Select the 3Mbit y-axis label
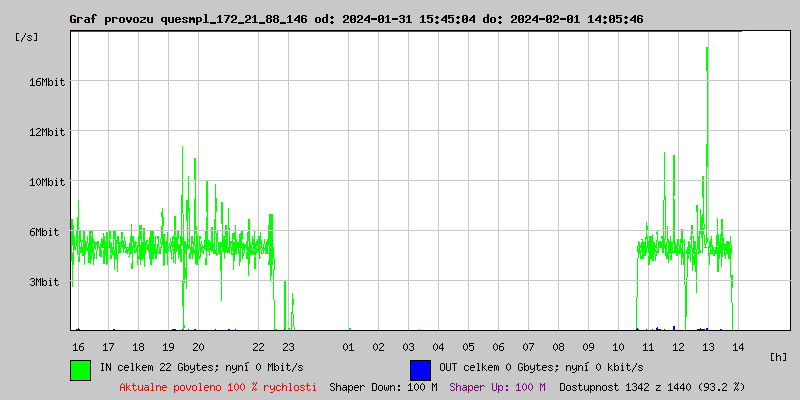The height and width of the screenshot is (400, 800). pyautogui.click(x=44, y=282)
